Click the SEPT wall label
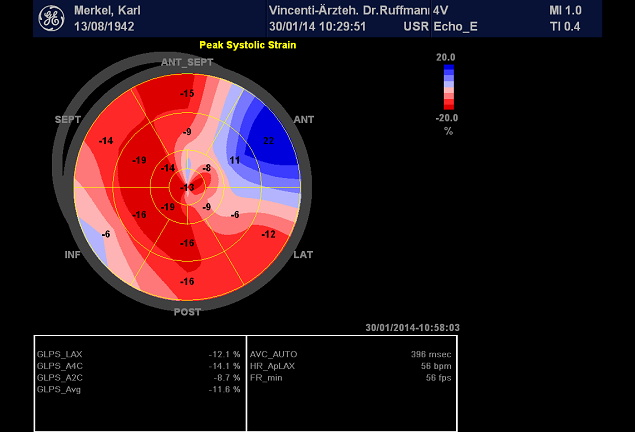This screenshot has height=432, width=635. pos(68,120)
